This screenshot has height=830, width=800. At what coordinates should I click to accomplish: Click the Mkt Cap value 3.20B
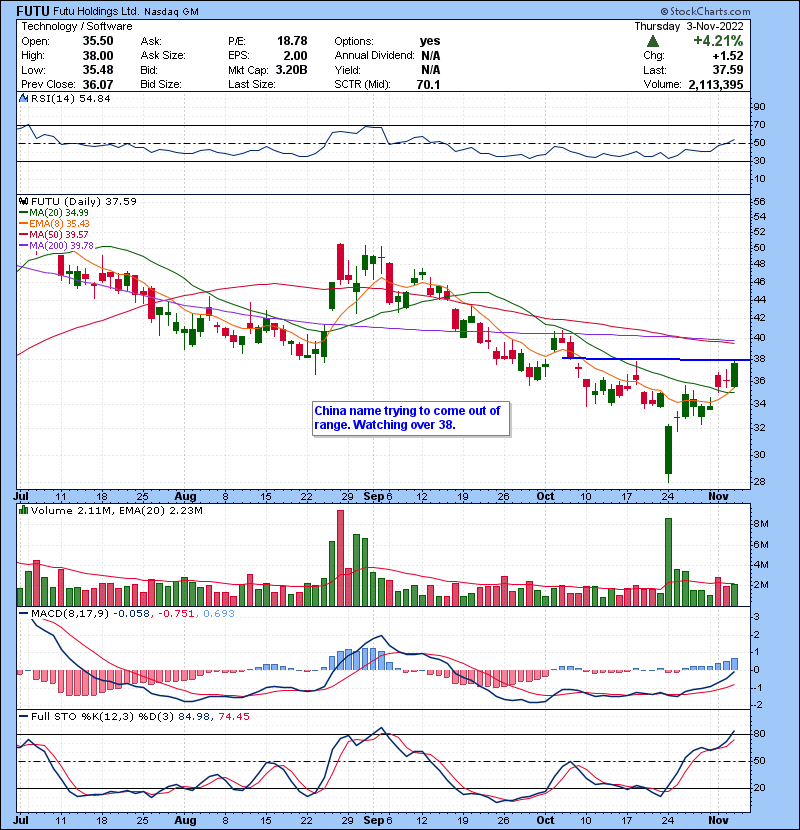click(x=291, y=70)
